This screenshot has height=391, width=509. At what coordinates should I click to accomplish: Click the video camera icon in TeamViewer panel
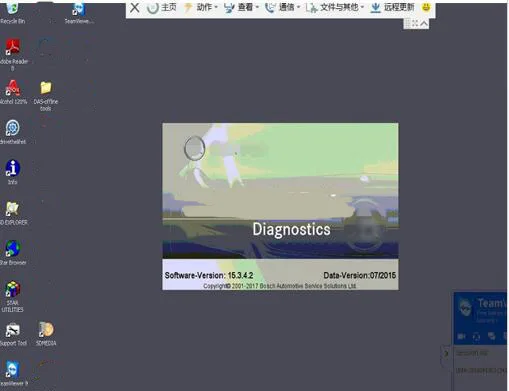coord(462,336)
